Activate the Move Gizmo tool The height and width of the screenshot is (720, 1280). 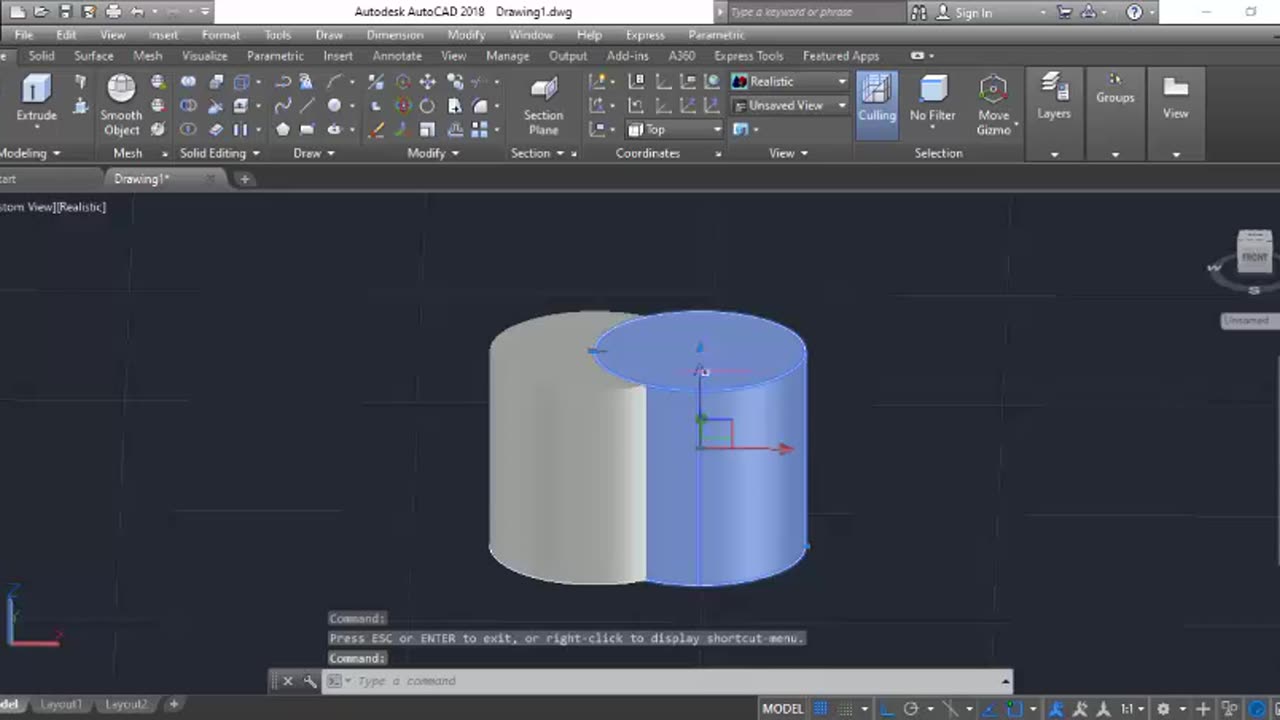click(993, 105)
